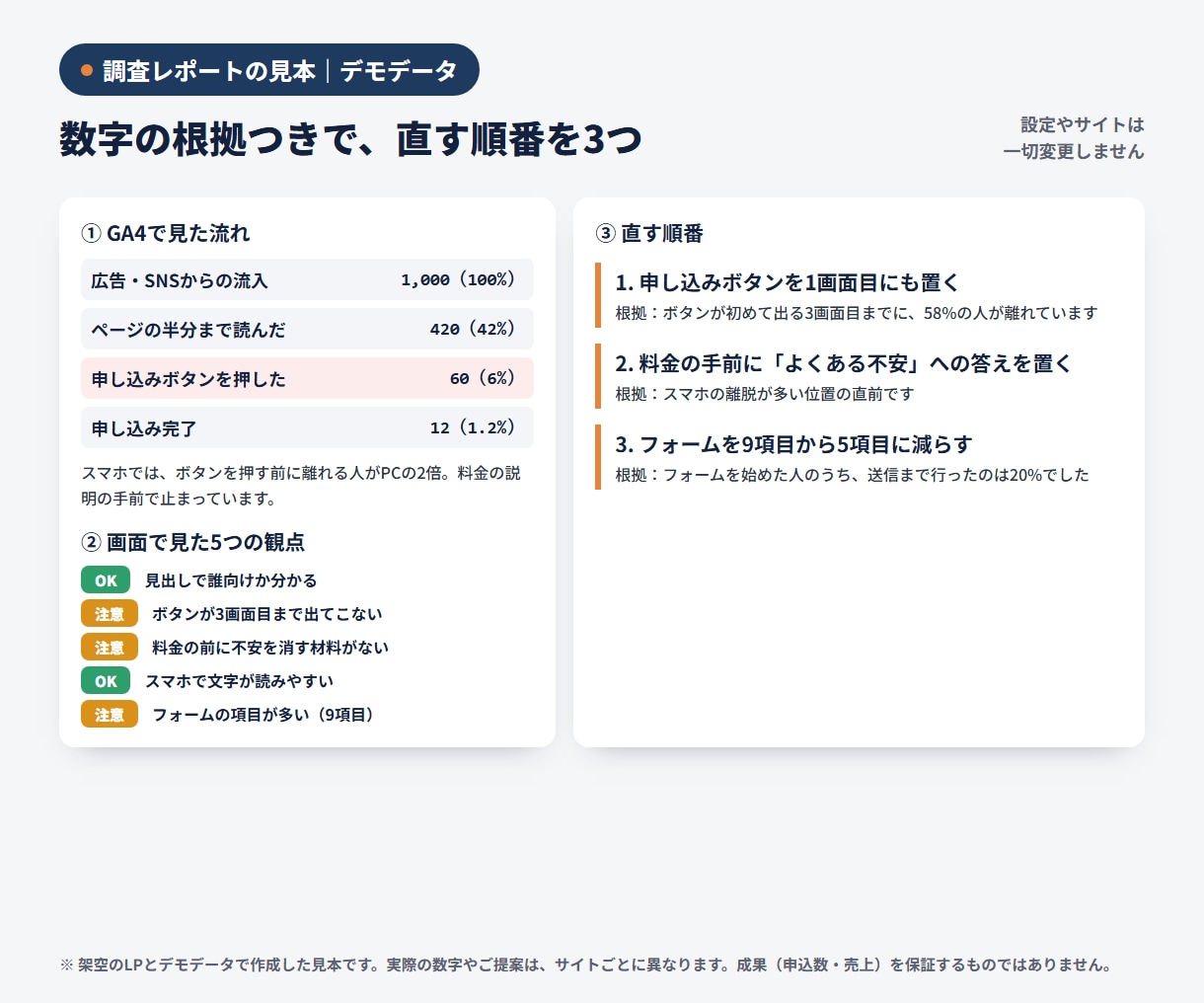Click the 根拠 line mentioning 送信まで行ったのは20%
Screen dimensions: 1204x1003
pyautogui.click(x=853, y=475)
